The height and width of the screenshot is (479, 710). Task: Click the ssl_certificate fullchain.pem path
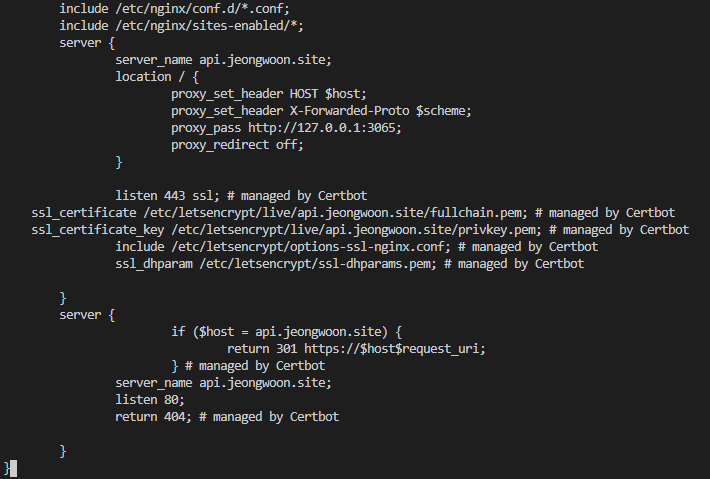pyautogui.click(x=336, y=213)
